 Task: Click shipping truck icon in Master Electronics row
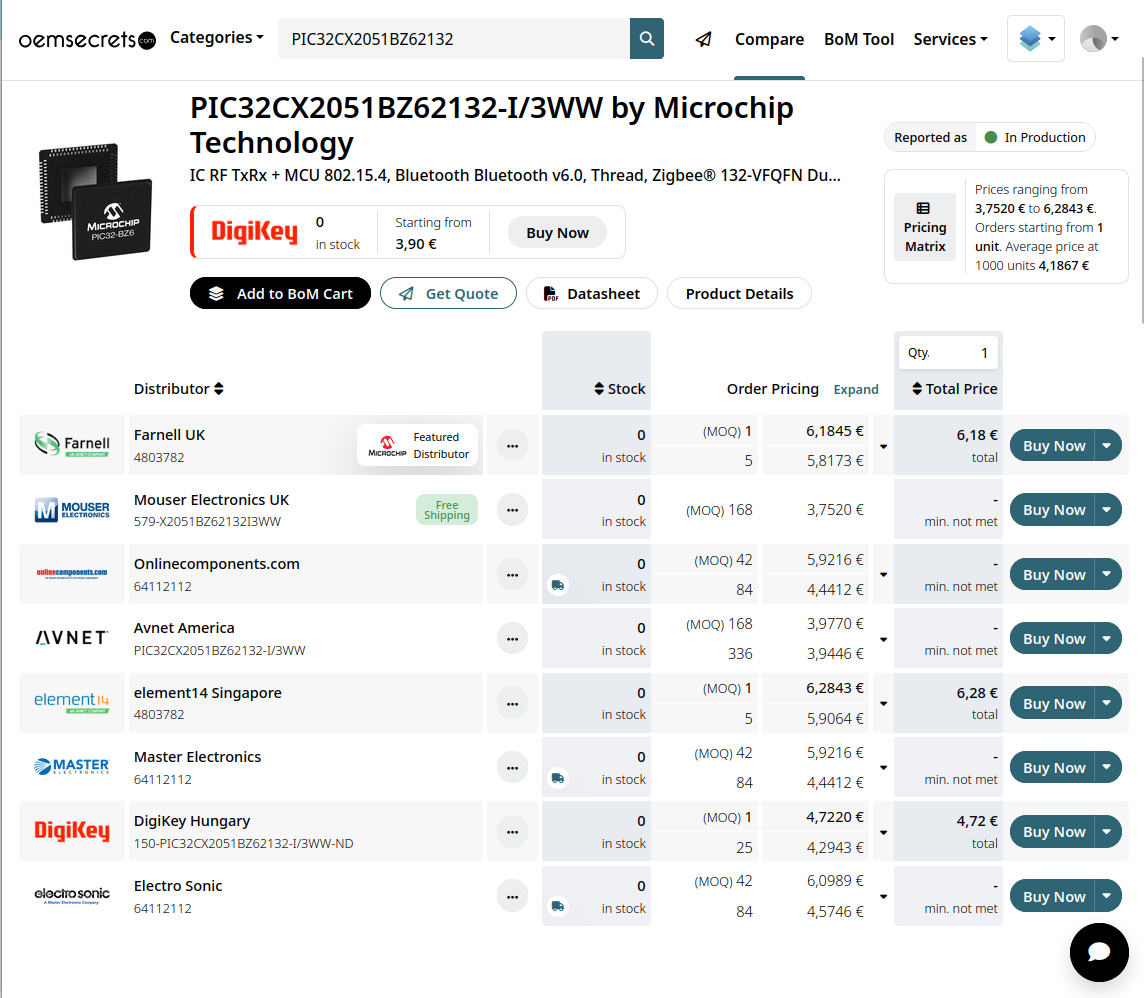558,778
